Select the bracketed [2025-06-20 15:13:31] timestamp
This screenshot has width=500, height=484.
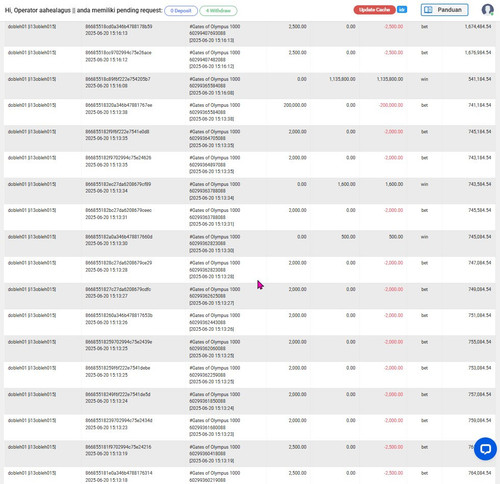(212, 224)
